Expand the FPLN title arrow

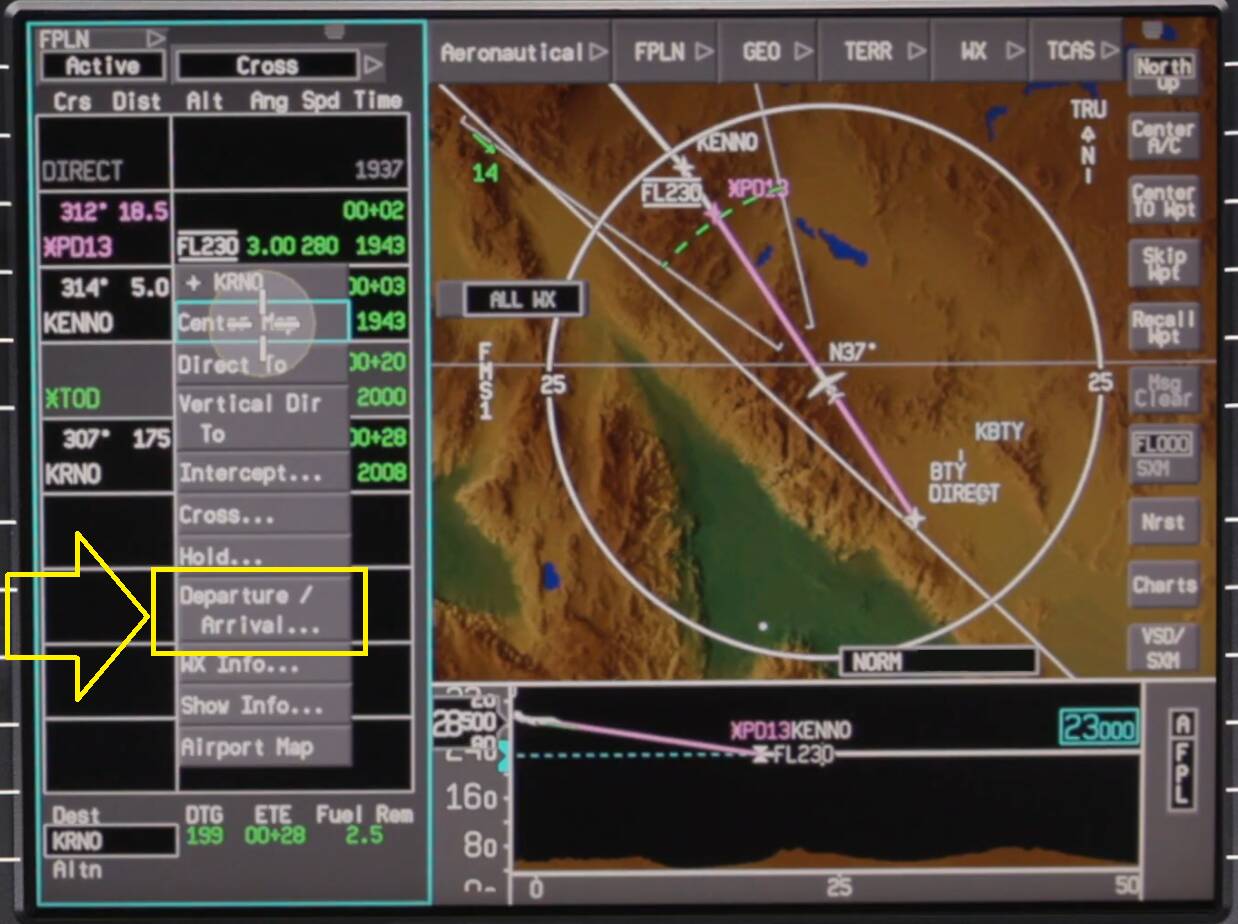pos(154,39)
